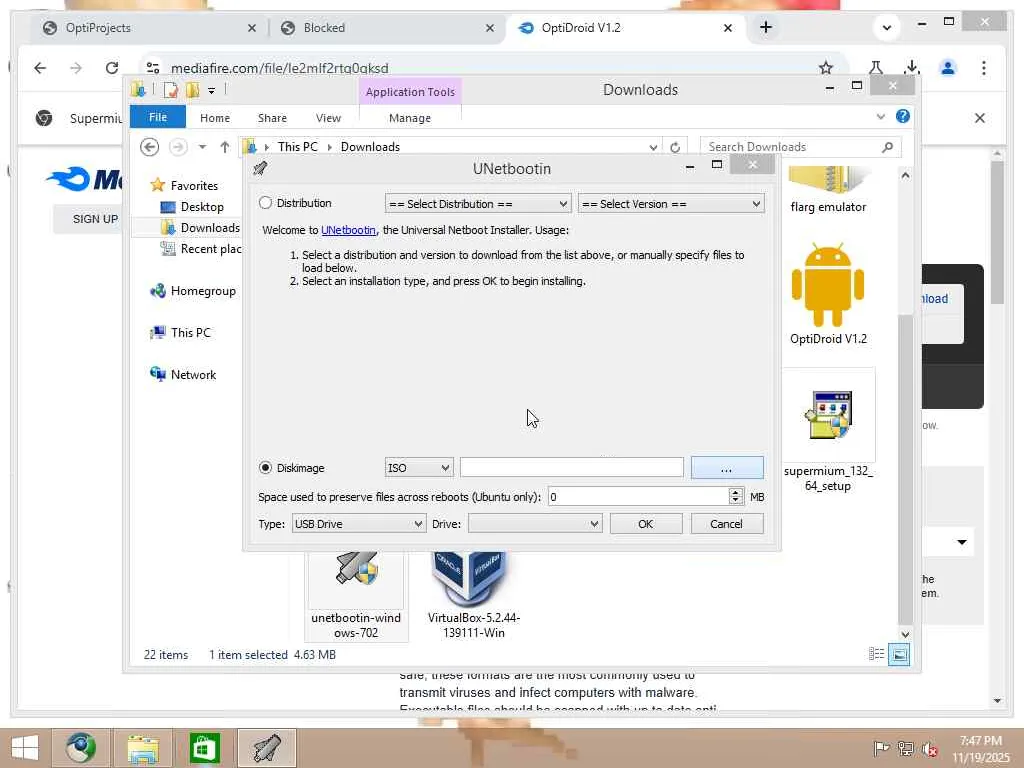Open File Explorer from the taskbar
The image size is (1024, 768).
pyautogui.click(x=143, y=748)
